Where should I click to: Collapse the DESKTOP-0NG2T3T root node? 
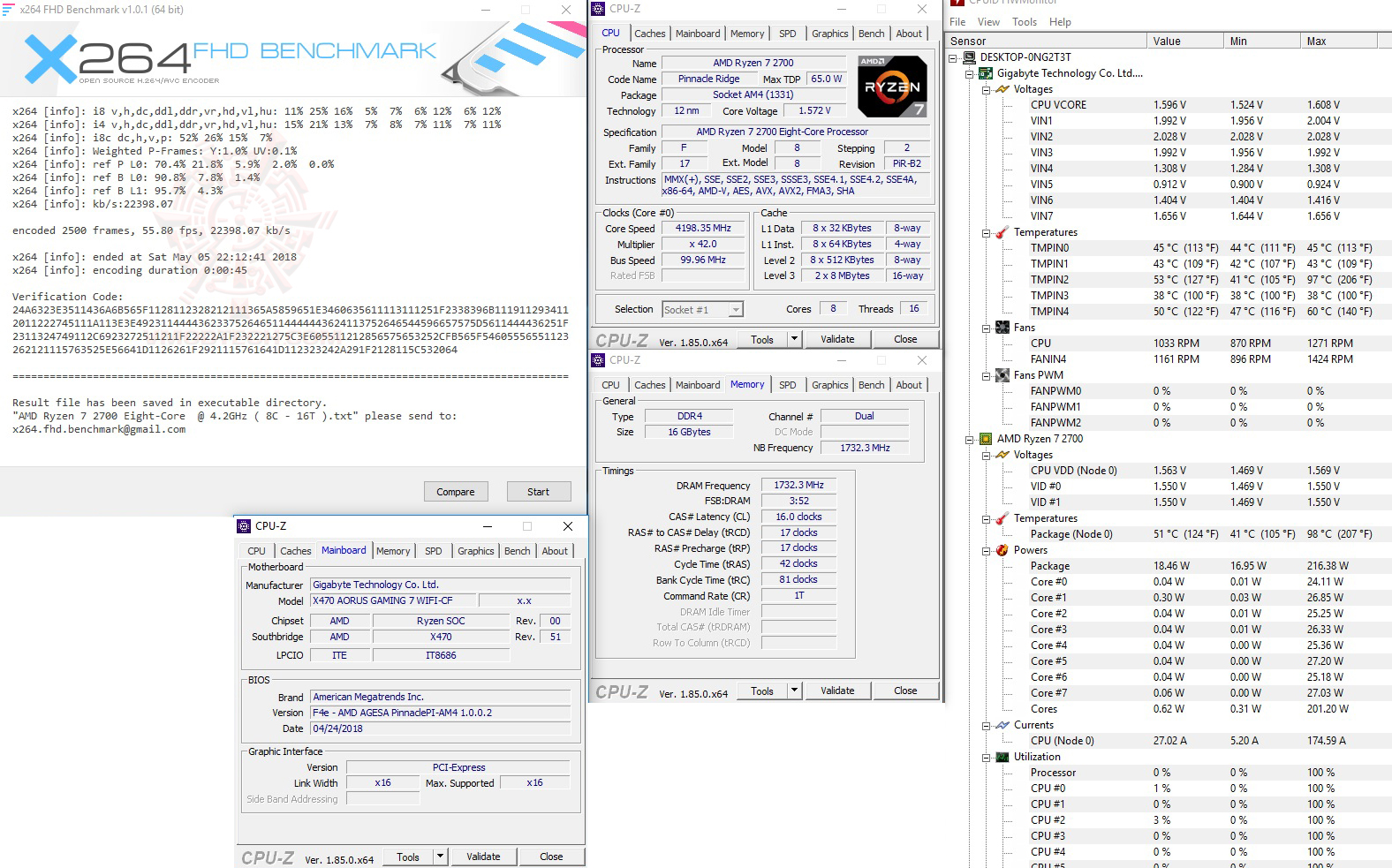(953, 58)
